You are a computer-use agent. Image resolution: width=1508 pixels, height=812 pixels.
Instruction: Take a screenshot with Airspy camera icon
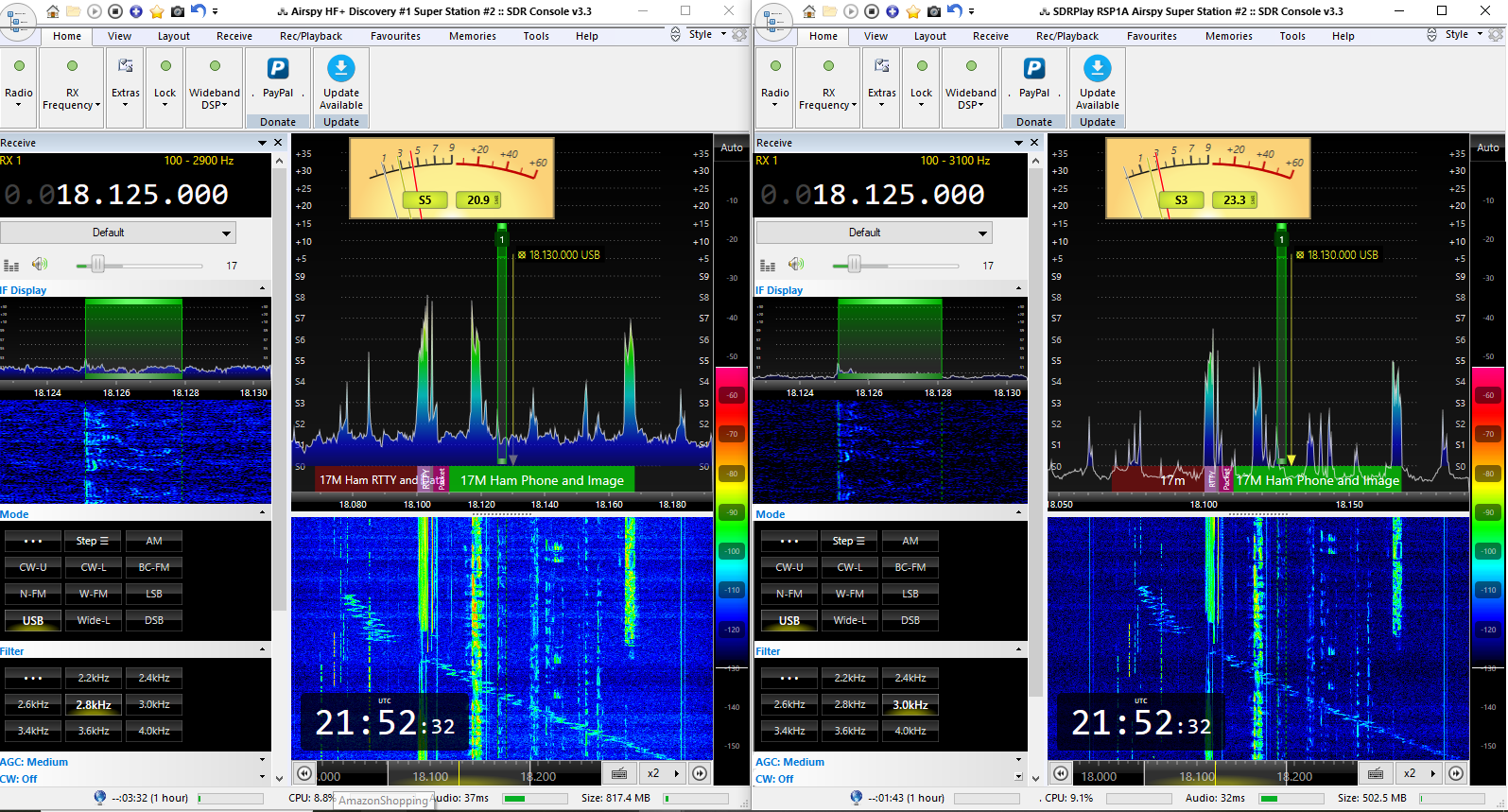(x=178, y=11)
